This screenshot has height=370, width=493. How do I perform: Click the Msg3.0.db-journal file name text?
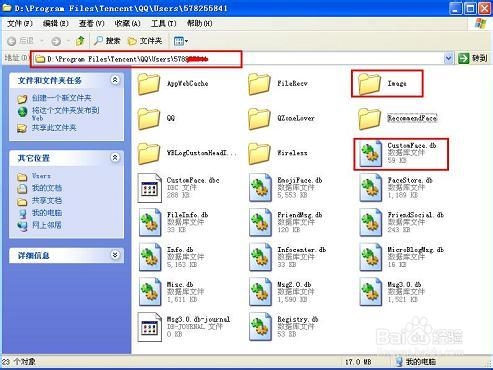[x=198, y=319]
